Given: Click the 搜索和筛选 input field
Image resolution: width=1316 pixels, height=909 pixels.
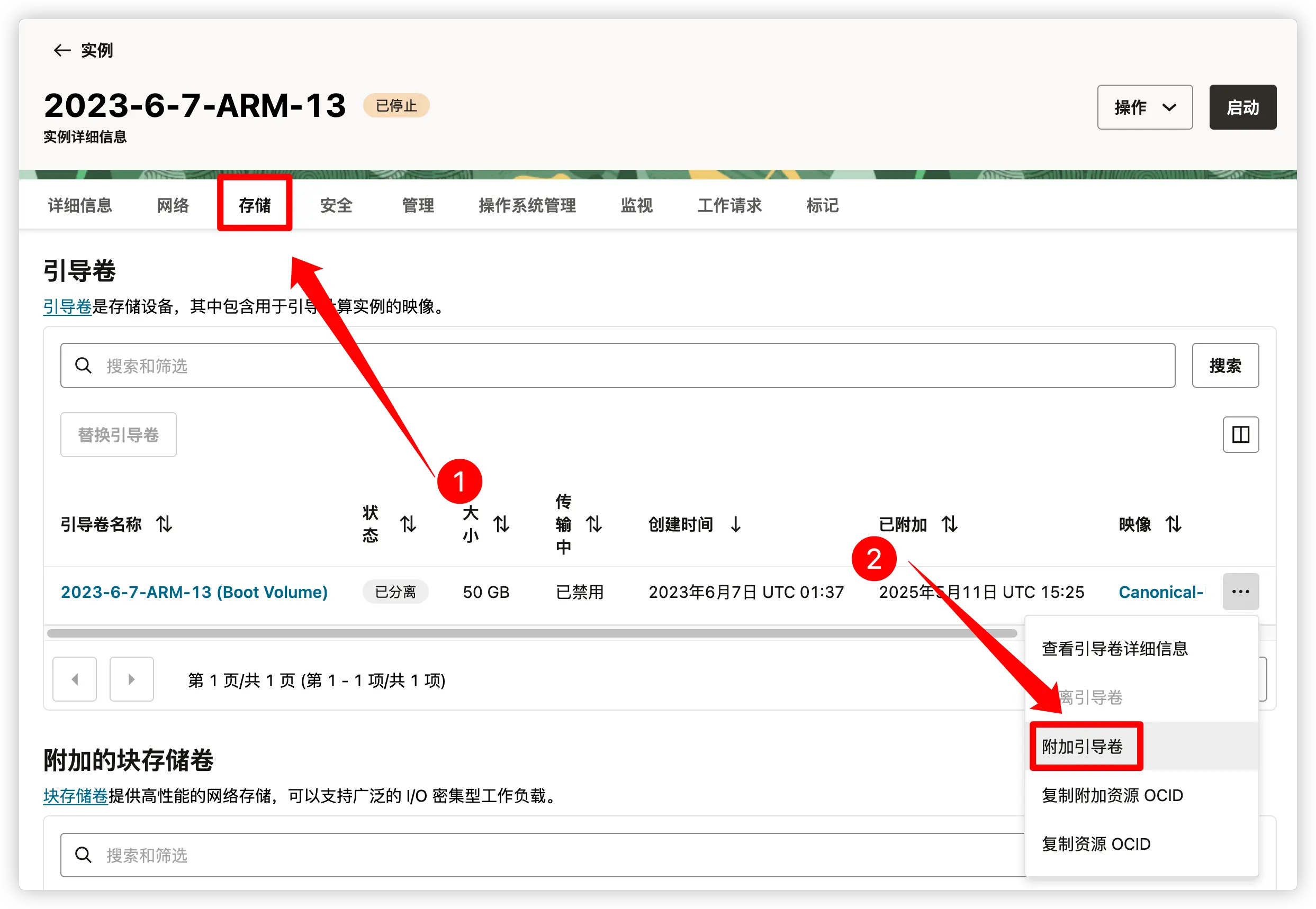Looking at the screenshot, I should pos(399,365).
